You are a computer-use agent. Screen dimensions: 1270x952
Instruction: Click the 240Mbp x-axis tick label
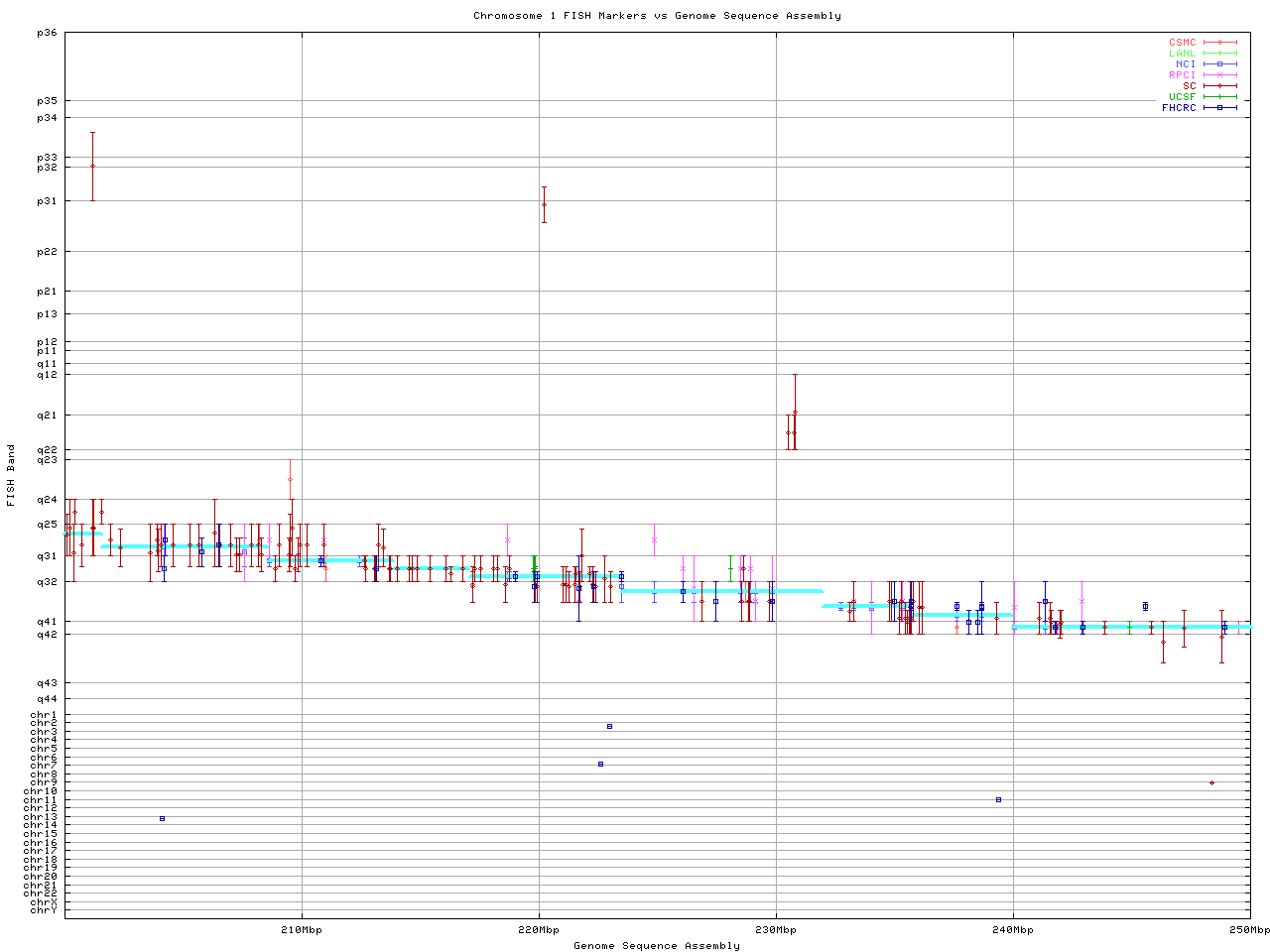click(x=1013, y=930)
